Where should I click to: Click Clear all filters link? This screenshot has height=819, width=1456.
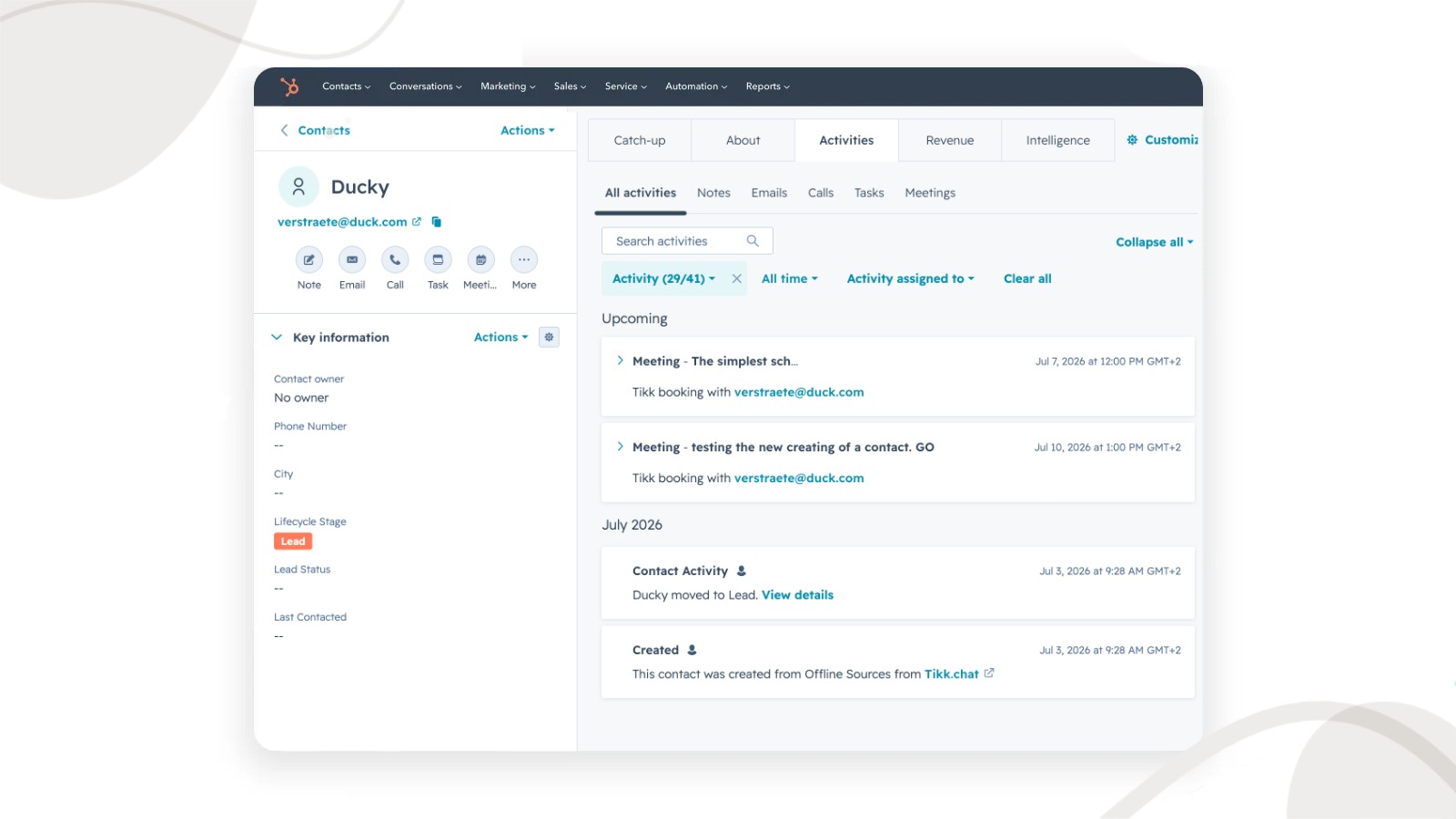(x=1027, y=278)
